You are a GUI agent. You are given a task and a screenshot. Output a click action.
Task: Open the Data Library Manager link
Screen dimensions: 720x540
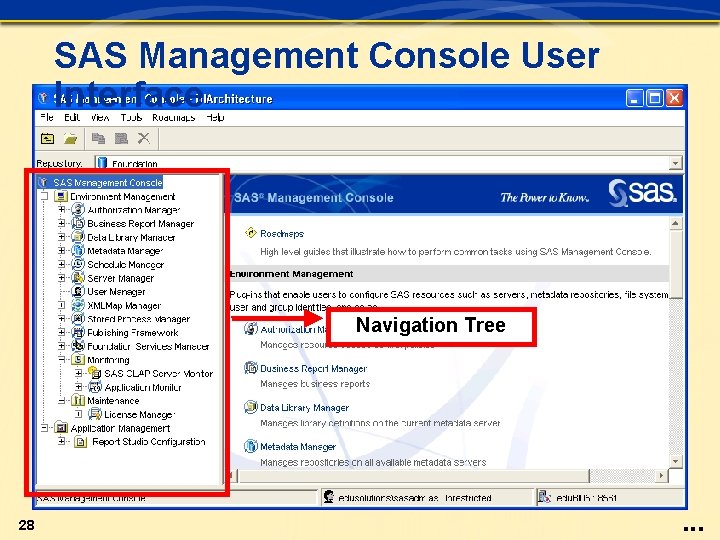(x=304, y=408)
